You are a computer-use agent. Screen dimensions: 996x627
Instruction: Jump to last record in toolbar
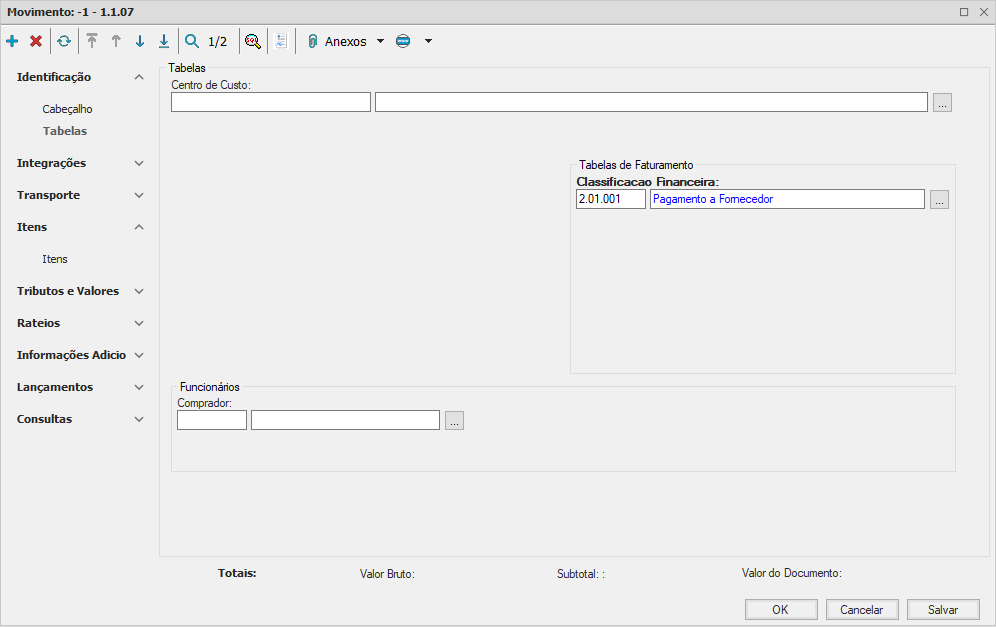[x=164, y=42]
